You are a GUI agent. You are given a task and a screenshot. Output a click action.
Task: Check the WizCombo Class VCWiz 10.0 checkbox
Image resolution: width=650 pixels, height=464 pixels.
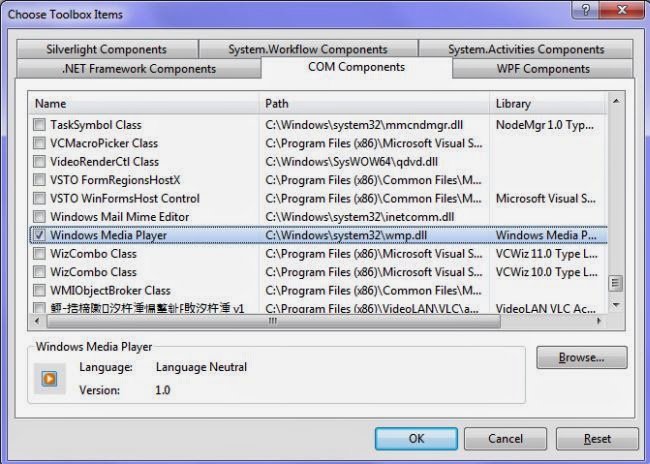click(x=39, y=272)
